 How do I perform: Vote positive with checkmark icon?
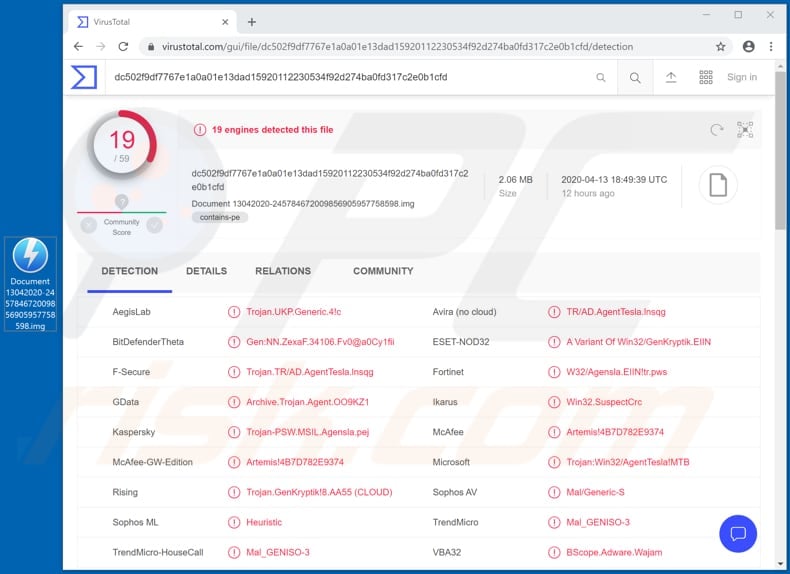tap(155, 225)
